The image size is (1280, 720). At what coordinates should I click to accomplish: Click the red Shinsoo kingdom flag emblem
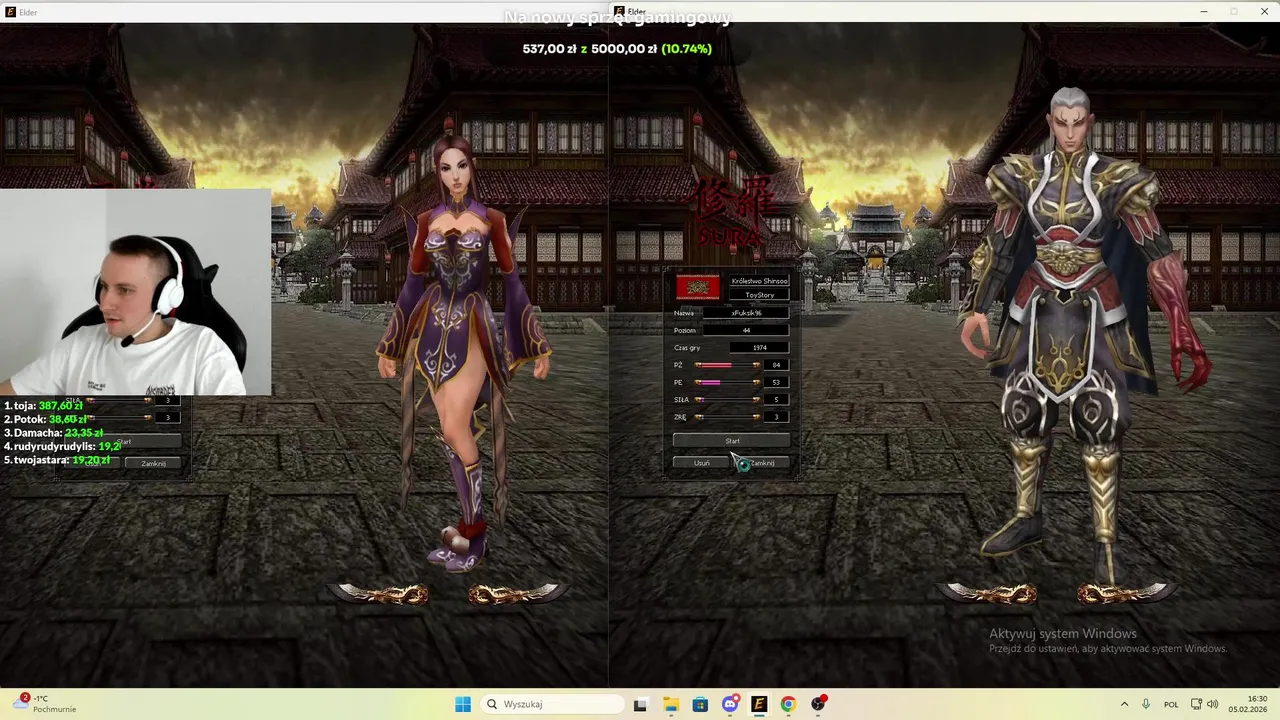[x=698, y=287]
